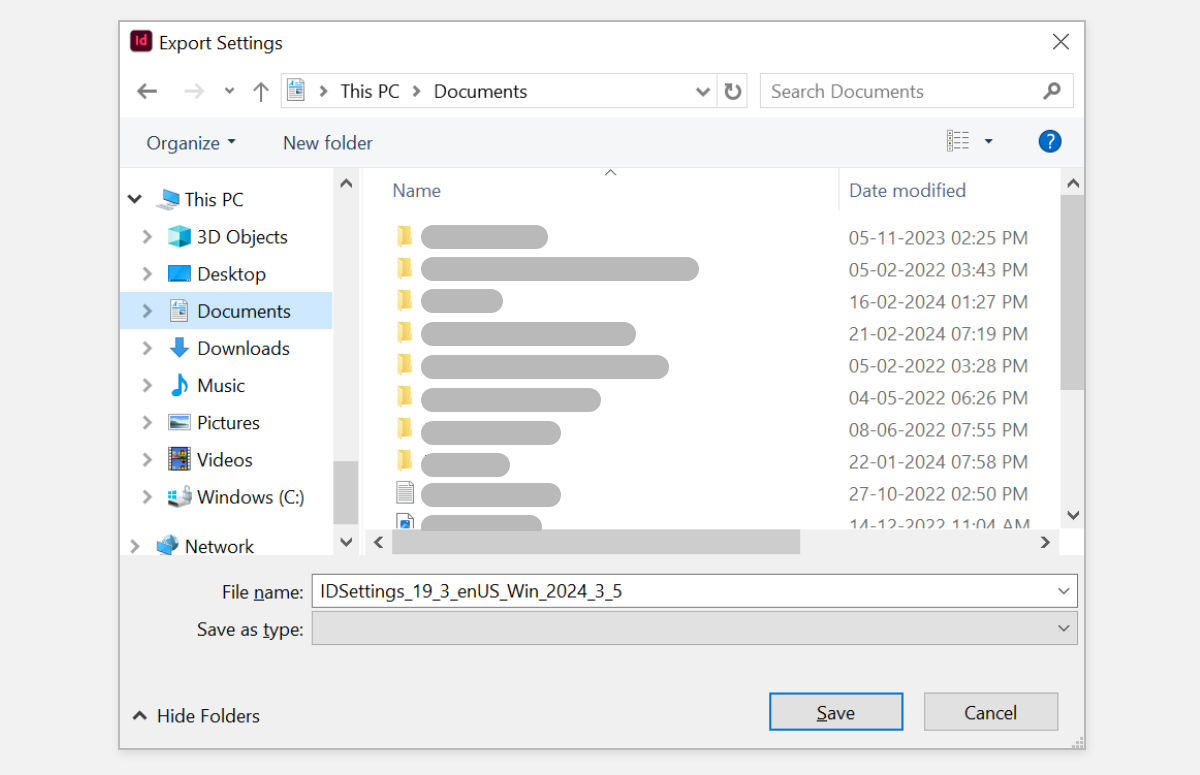Refresh the Documents folder view

pyautogui.click(x=733, y=90)
